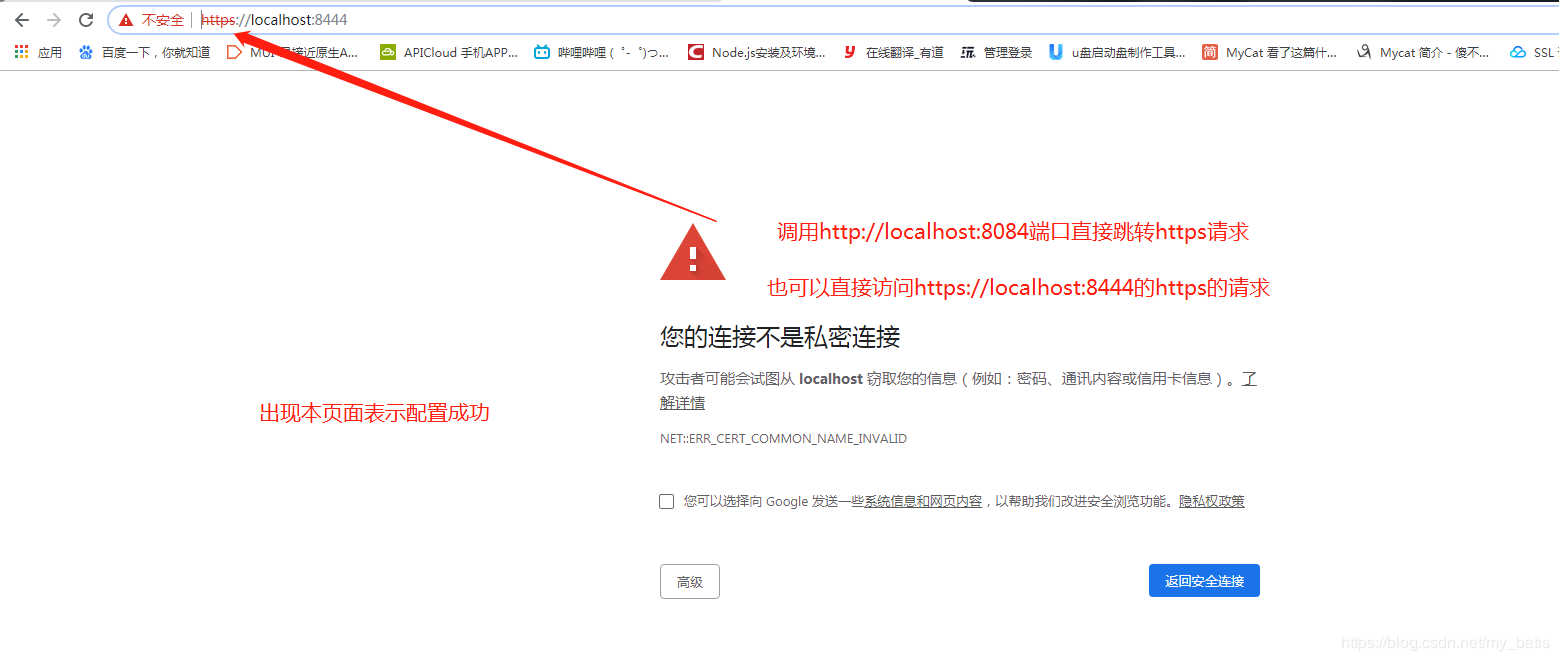
Task: Open the APICloud 手机APP bookmark
Action: (449, 52)
